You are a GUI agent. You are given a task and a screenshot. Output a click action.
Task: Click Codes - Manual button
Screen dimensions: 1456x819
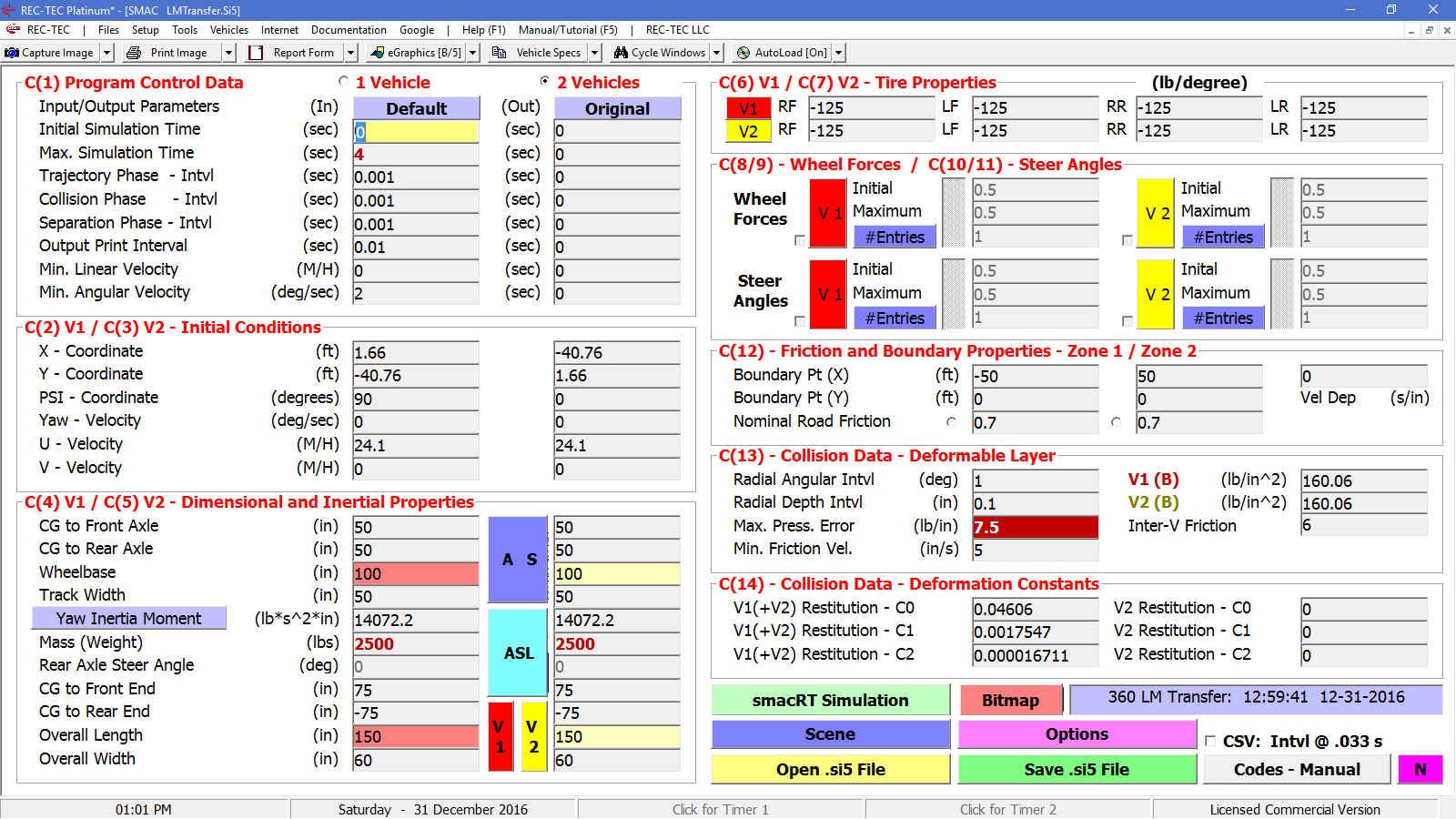pyautogui.click(x=1297, y=769)
